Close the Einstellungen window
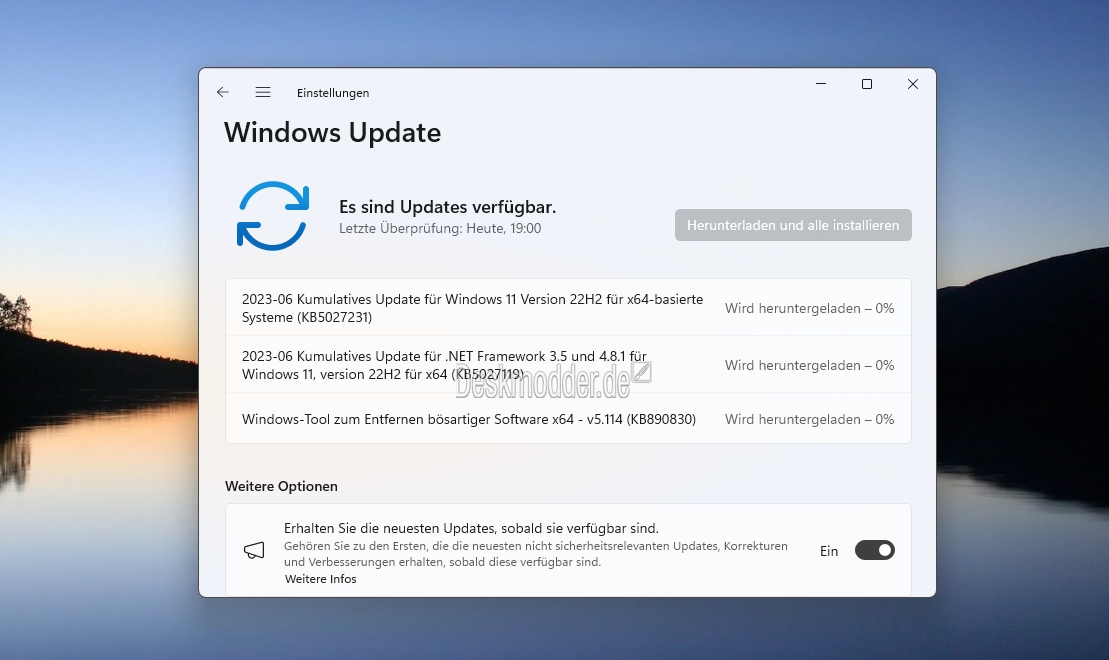This screenshot has width=1109, height=660. tap(912, 84)
